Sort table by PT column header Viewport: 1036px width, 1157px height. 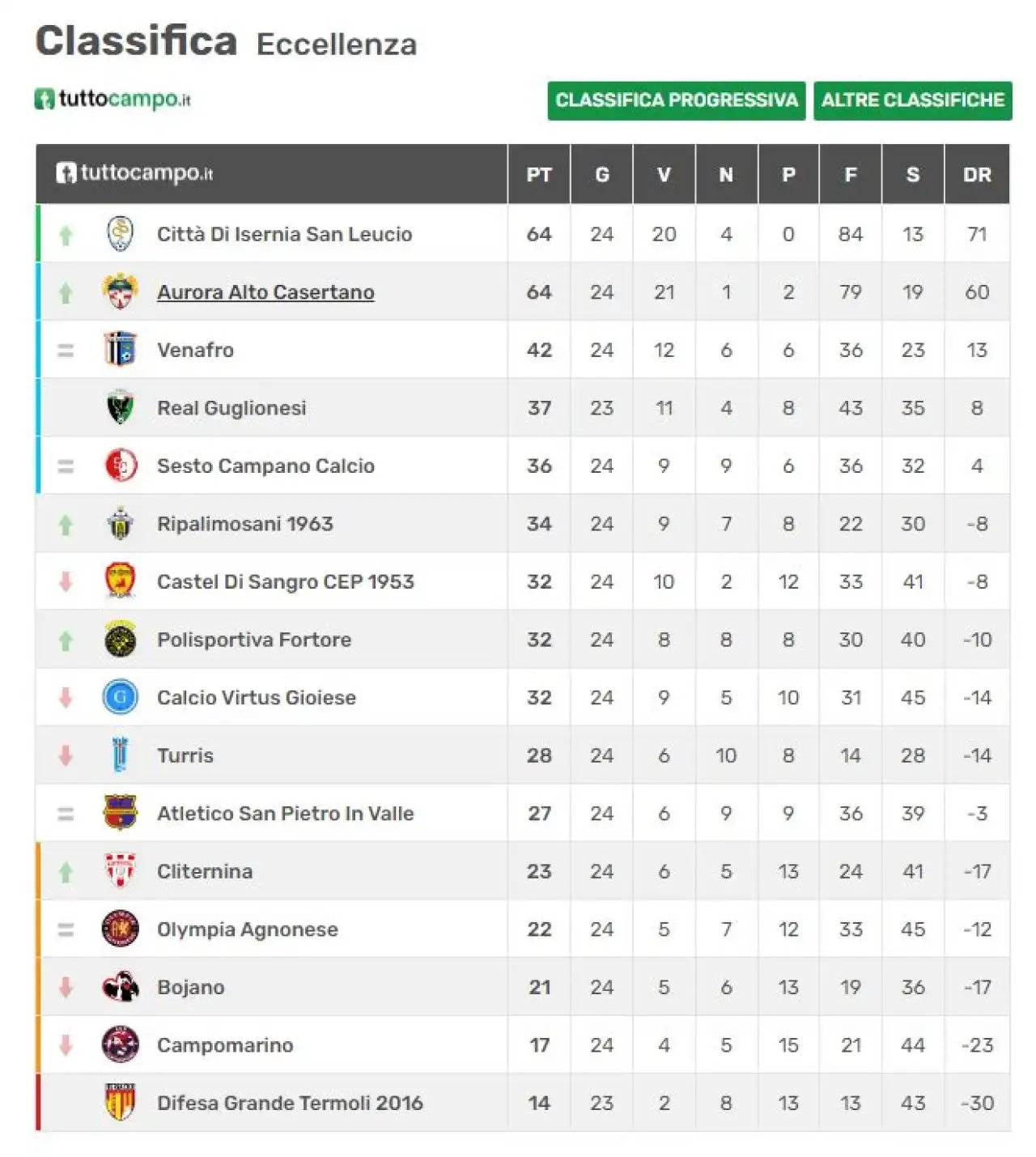[539, 174]
